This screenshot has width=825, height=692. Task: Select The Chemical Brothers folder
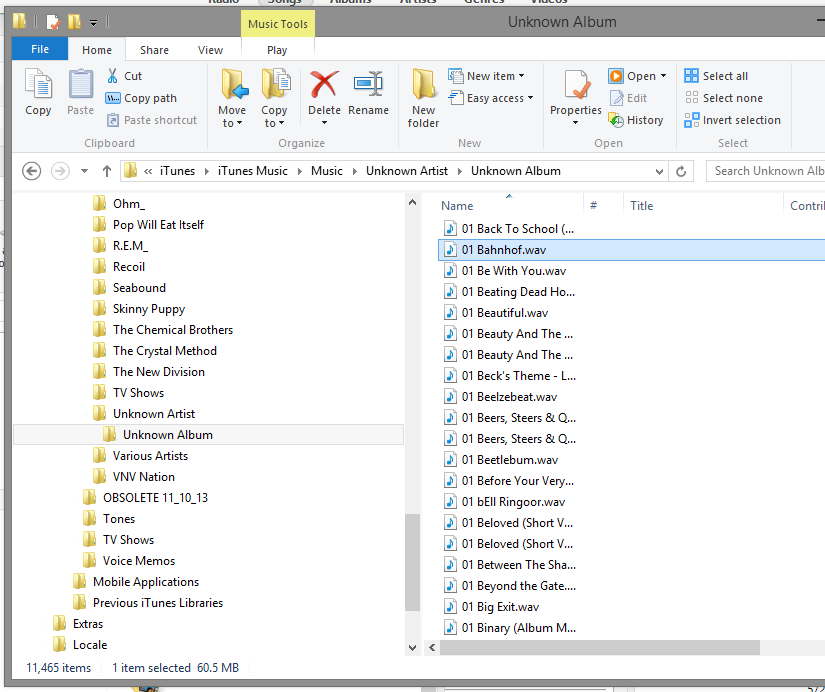[173, 330]
